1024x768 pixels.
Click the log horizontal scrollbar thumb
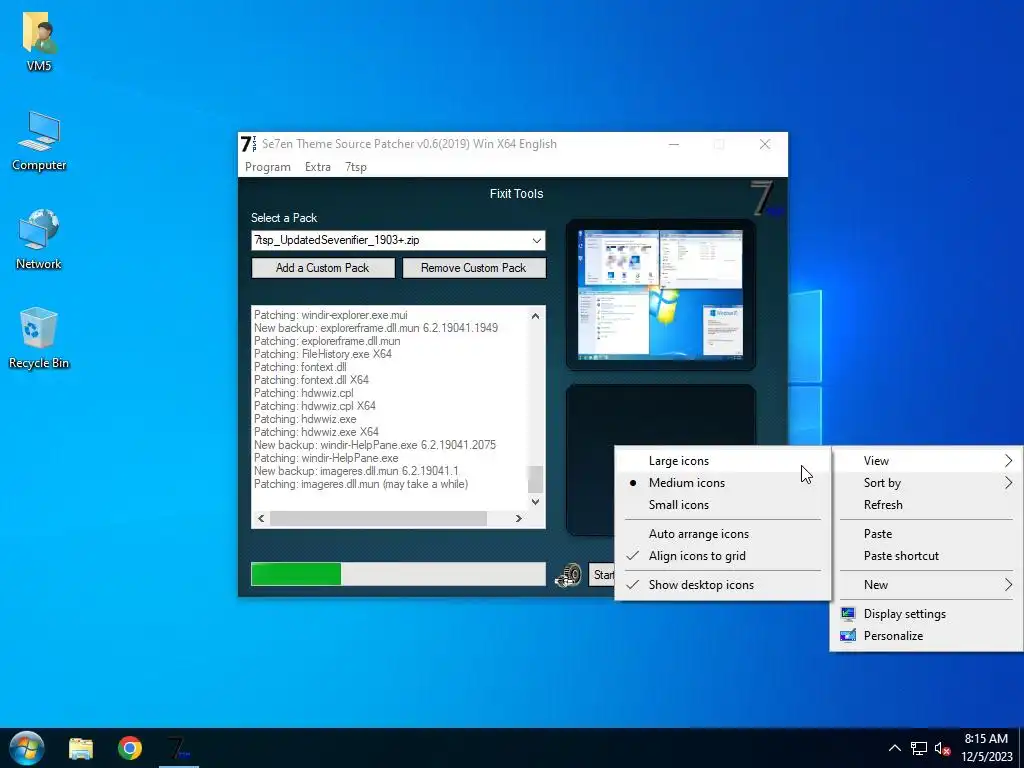coord(378,518)
